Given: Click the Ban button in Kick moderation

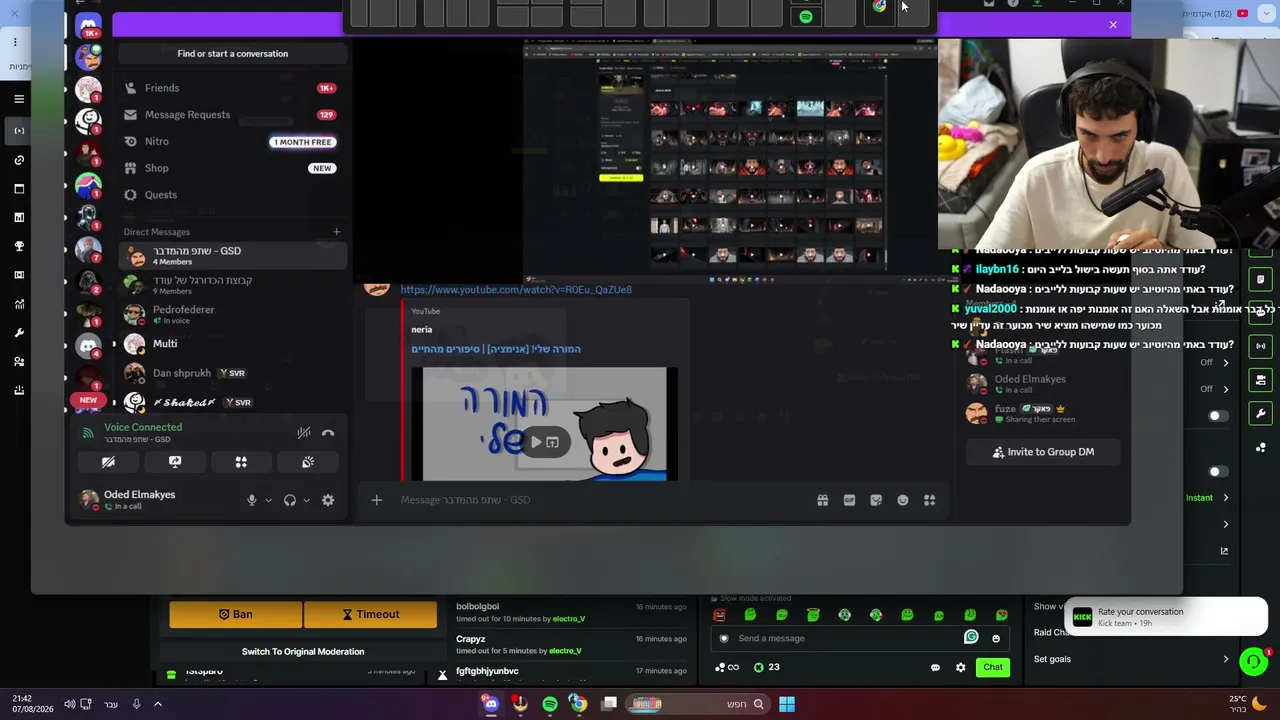Looking at the screenshot, I should (x=235, y=615).
